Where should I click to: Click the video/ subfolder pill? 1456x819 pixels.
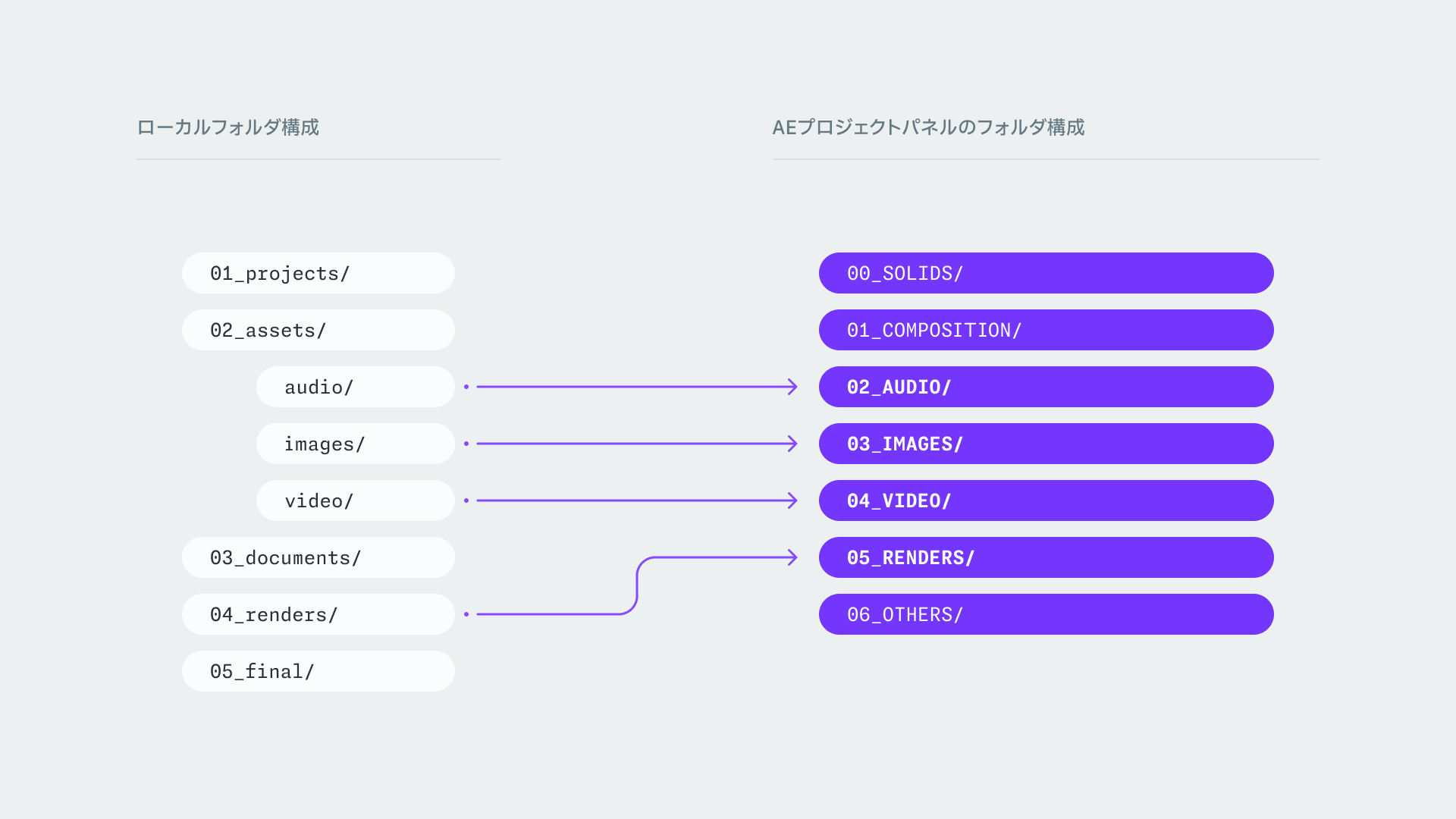(x=355, y=500)
